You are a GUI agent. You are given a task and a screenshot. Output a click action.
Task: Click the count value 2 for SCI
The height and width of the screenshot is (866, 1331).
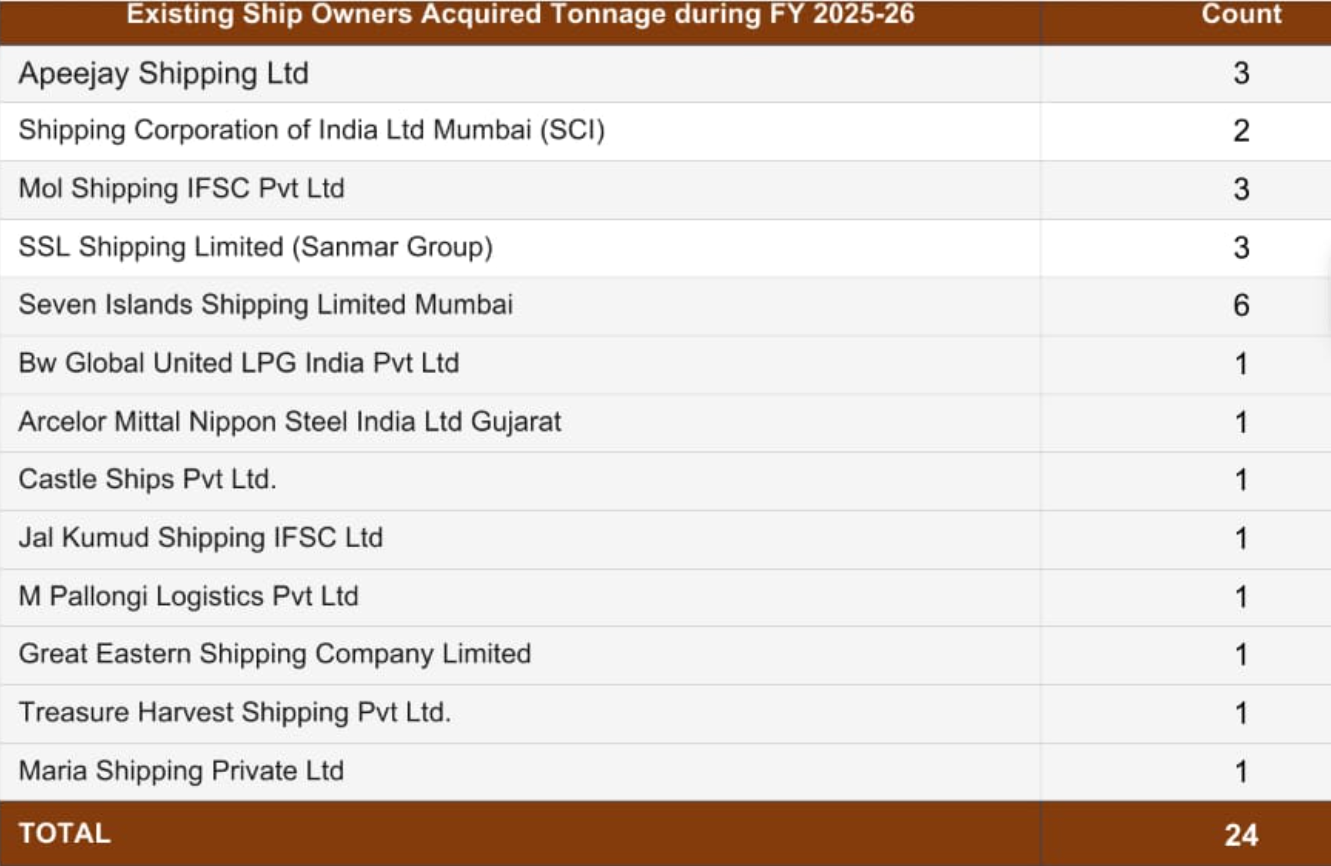[1241, 131]
